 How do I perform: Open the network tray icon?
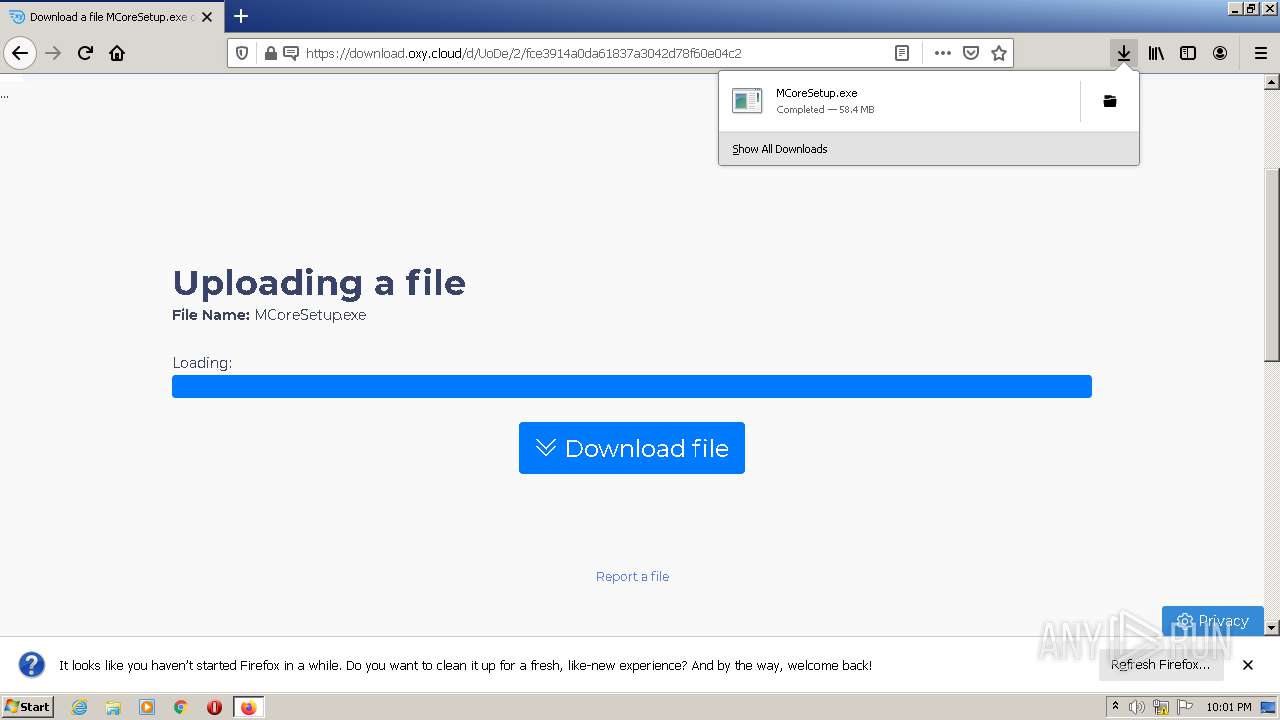1161,707
